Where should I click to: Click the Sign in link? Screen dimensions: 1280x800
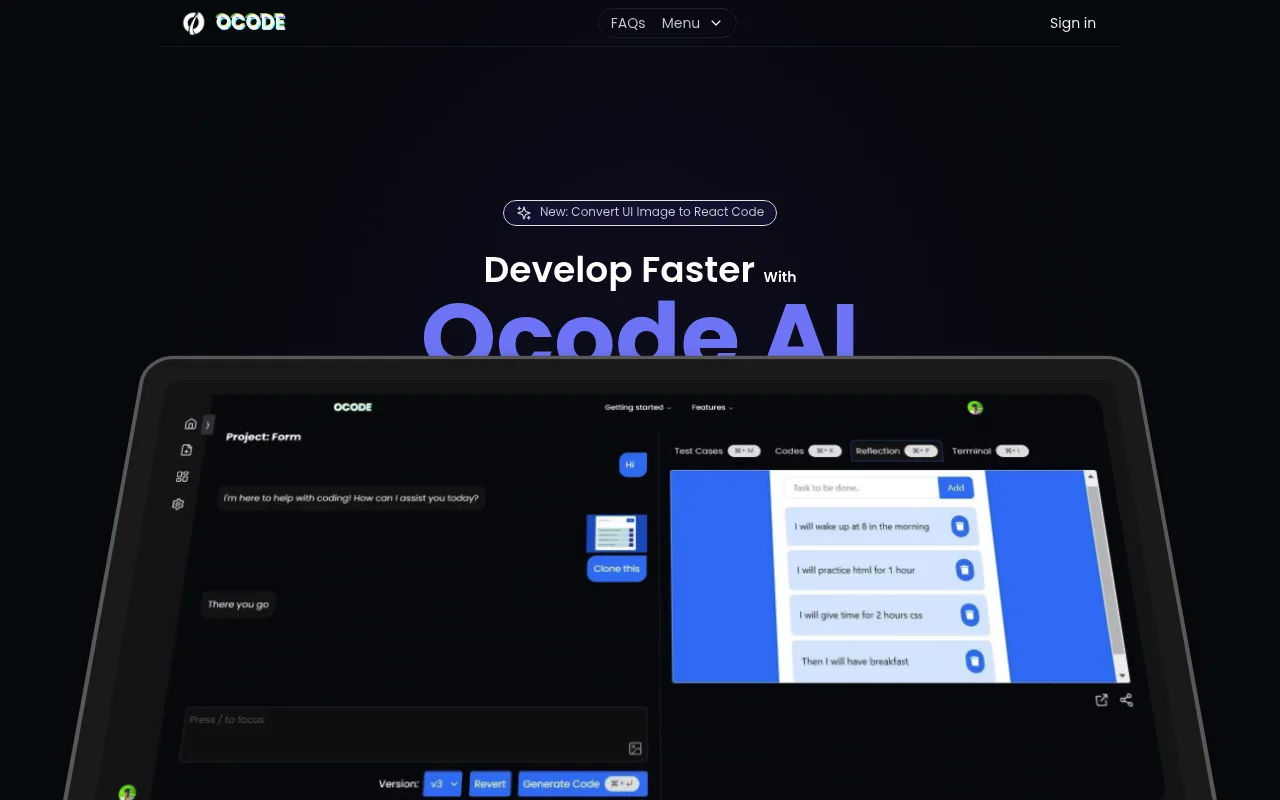pyautogui.click(x=1073, y=23)
